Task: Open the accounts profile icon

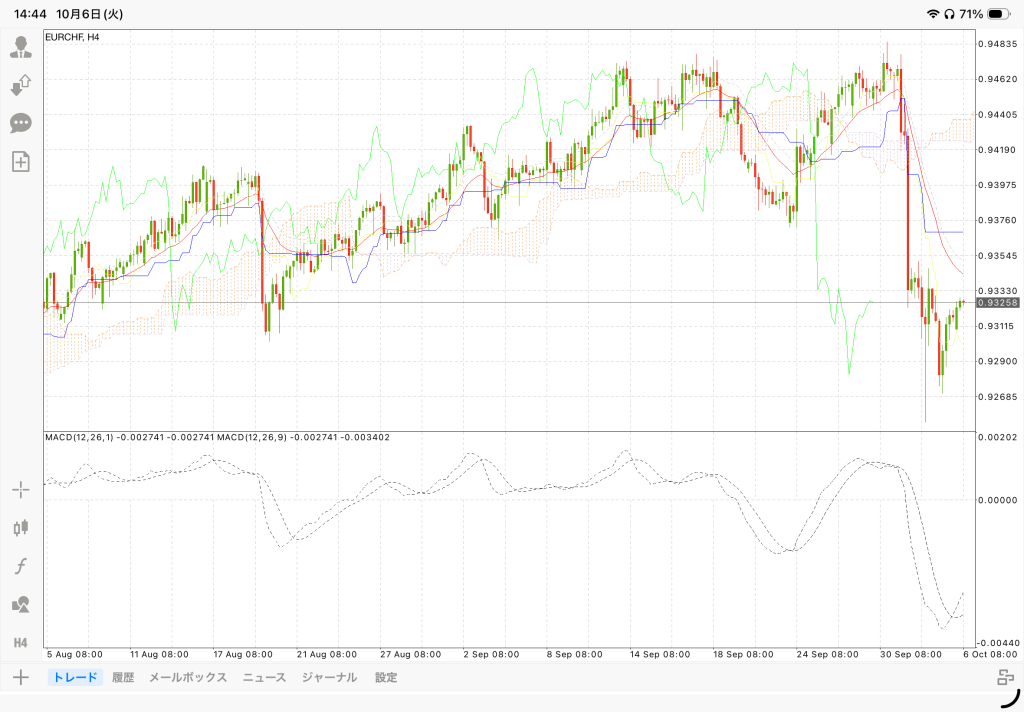Action: click(x=21, y=47)
